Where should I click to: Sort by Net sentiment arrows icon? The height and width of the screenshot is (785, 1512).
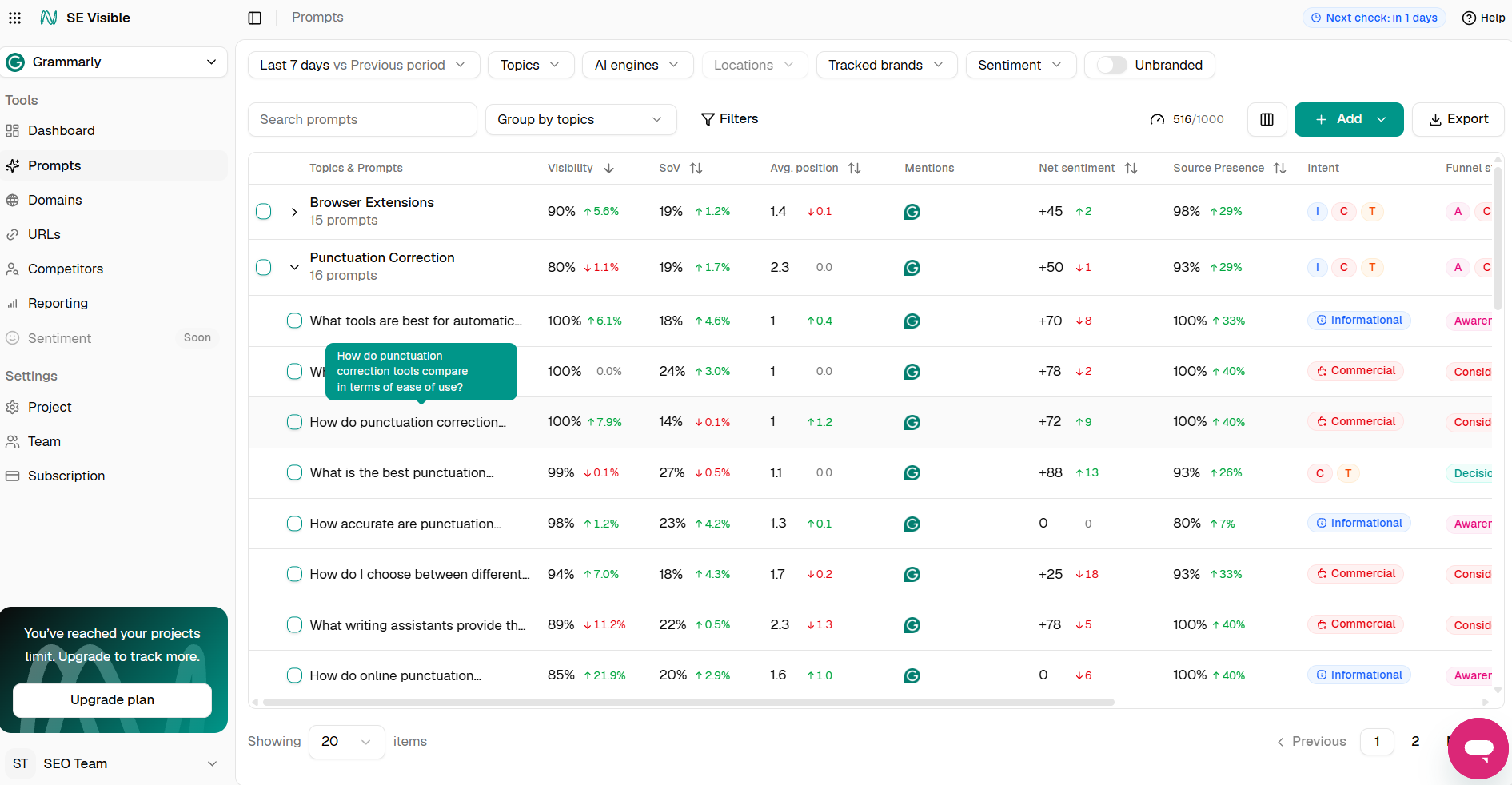(1131, 168)
